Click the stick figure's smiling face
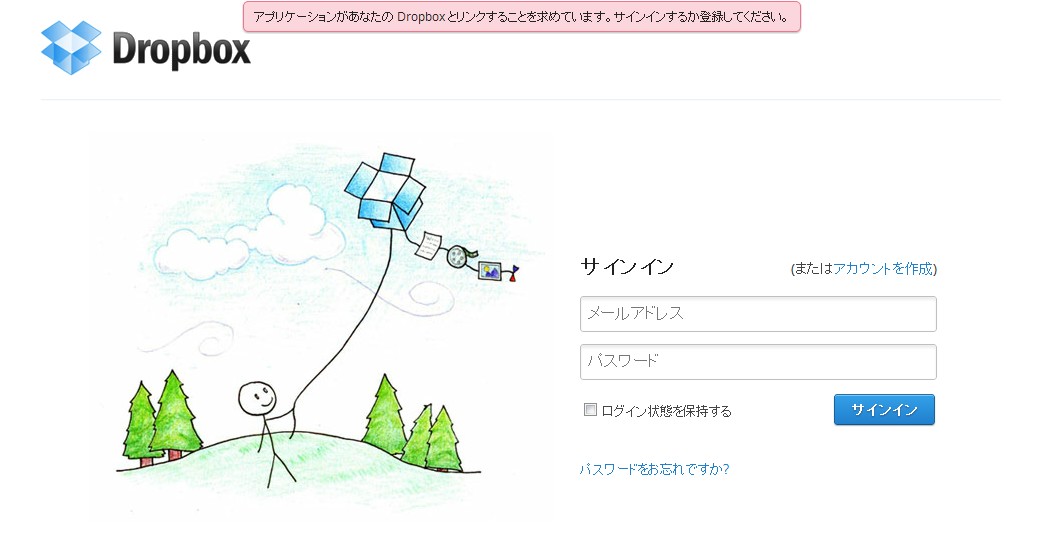 [x=257, y=398]
